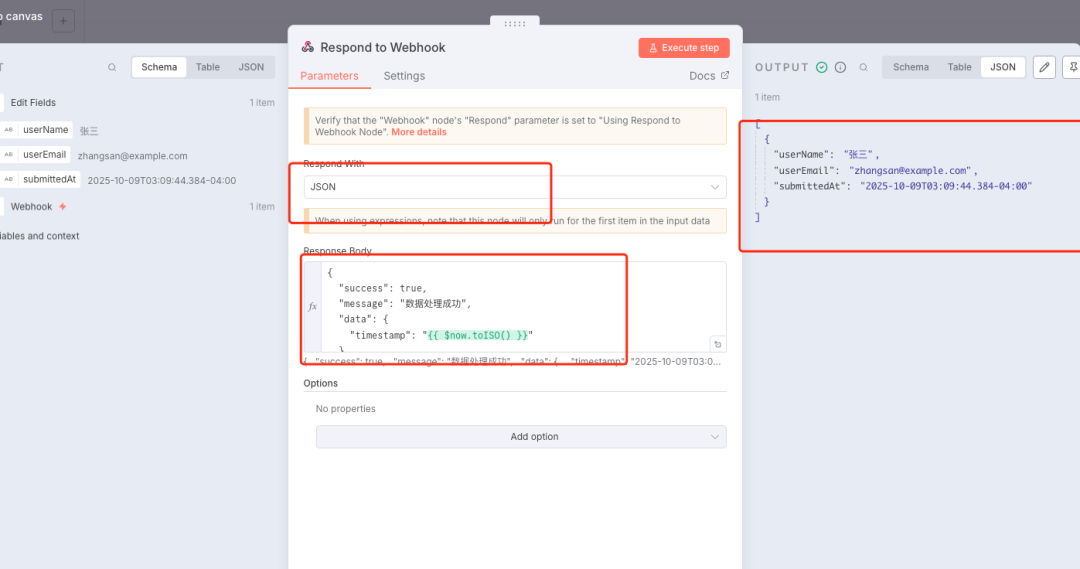The width and height of the screenshot is (1080, 569).
Task: Click the output userName JSON key
Action: point(801,155)
